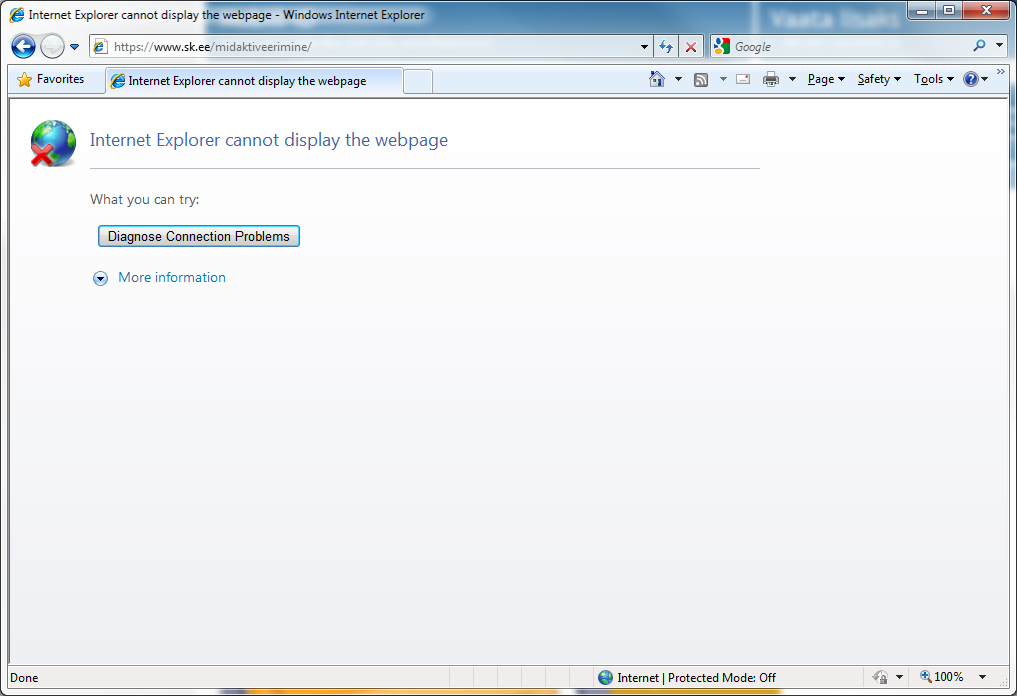Viewport: 1017px width, 696px height.
Task: Refresh the page with the refresh icon
Action: 666,47
